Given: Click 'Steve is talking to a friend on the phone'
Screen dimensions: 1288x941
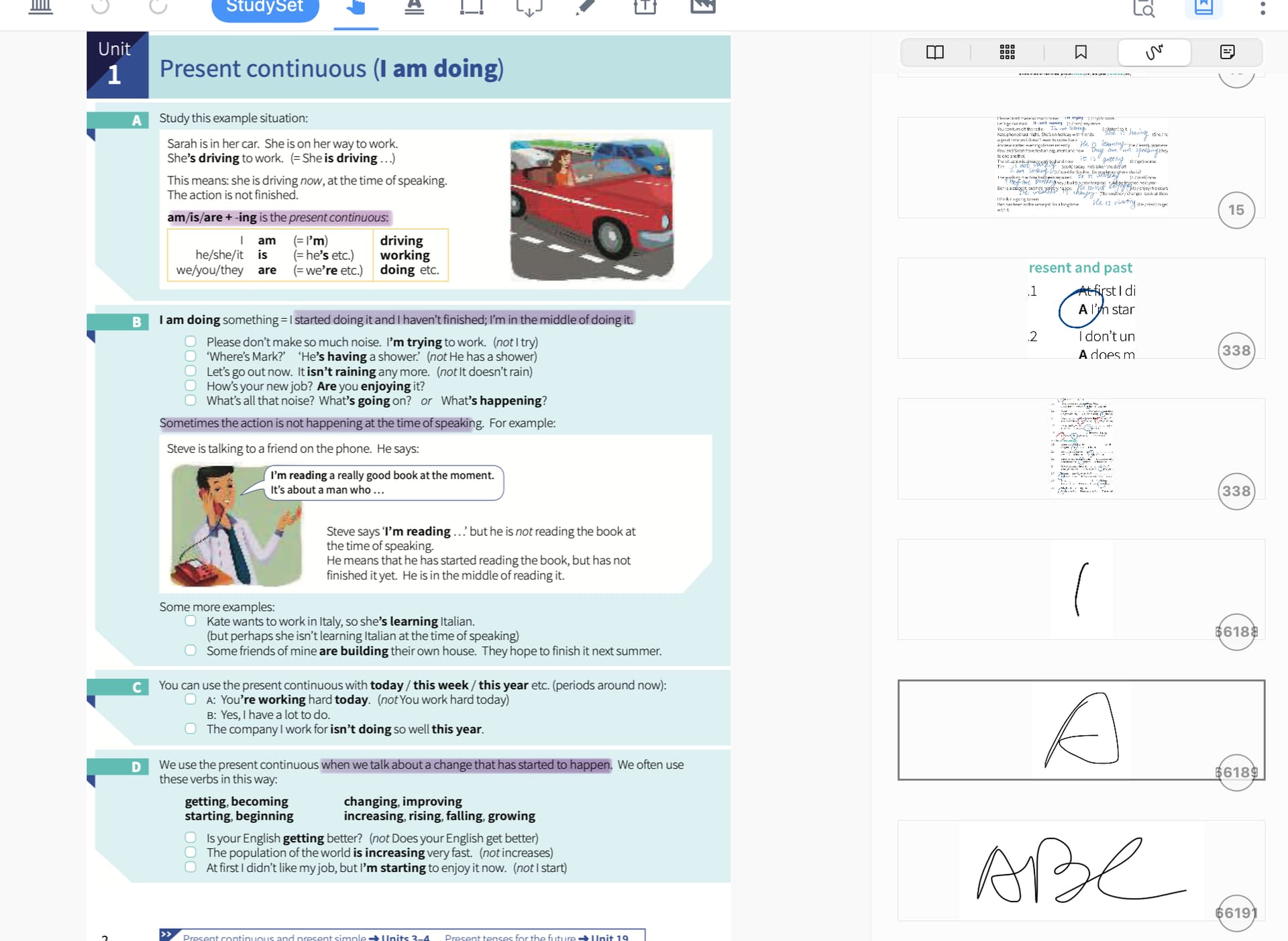Looking at the screenshot, I should click(292, 449).
